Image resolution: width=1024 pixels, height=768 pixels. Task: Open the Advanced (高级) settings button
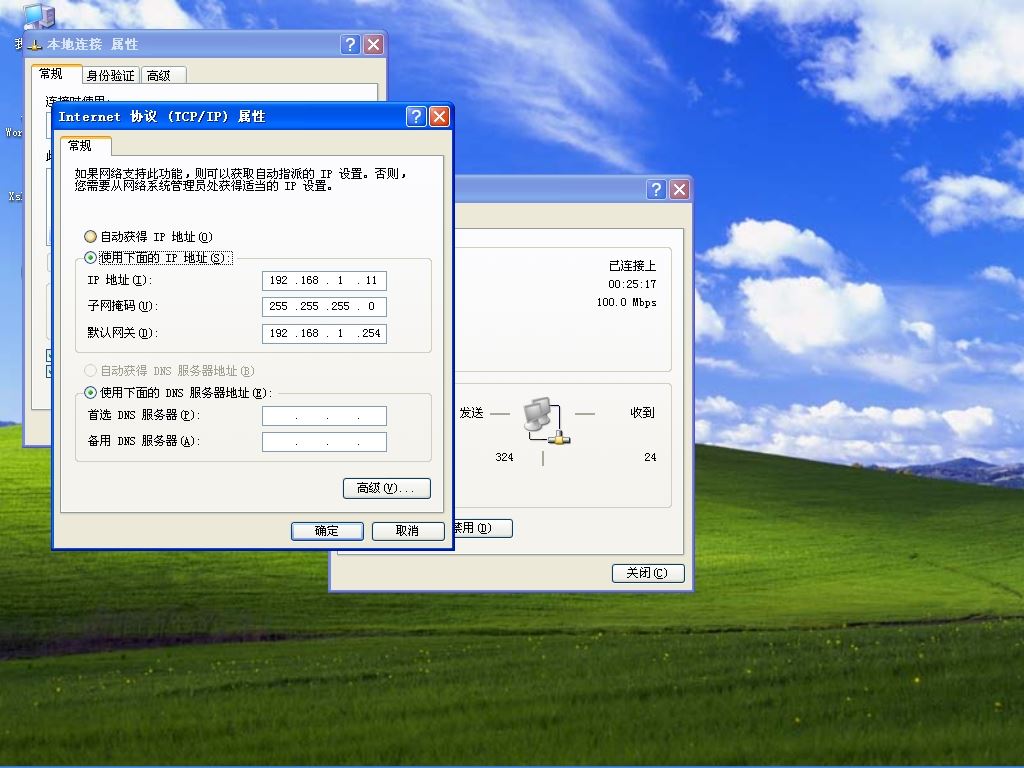click(387, 488)
